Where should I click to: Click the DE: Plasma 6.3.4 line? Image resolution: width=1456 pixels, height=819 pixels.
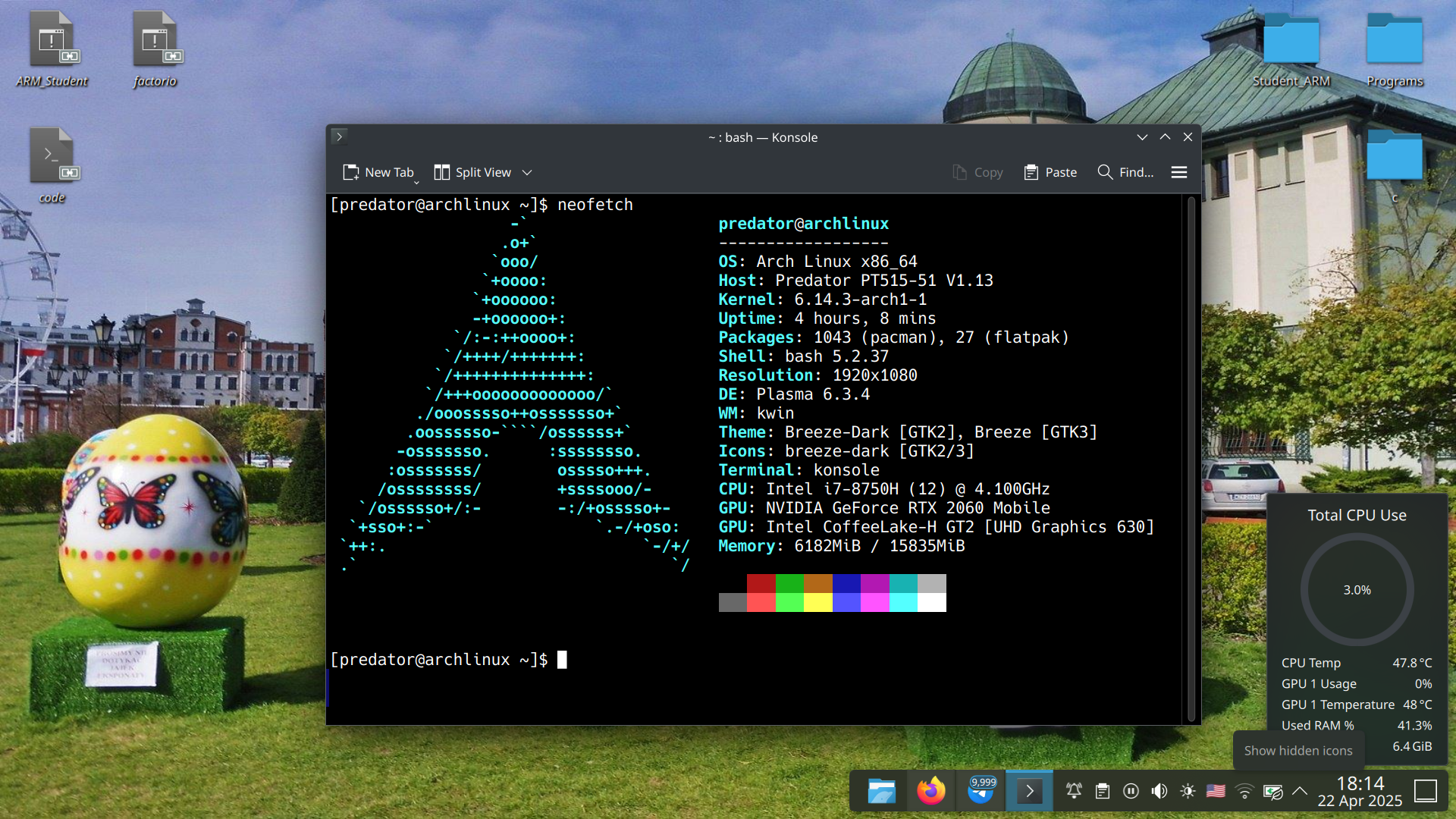coord(794,394)
